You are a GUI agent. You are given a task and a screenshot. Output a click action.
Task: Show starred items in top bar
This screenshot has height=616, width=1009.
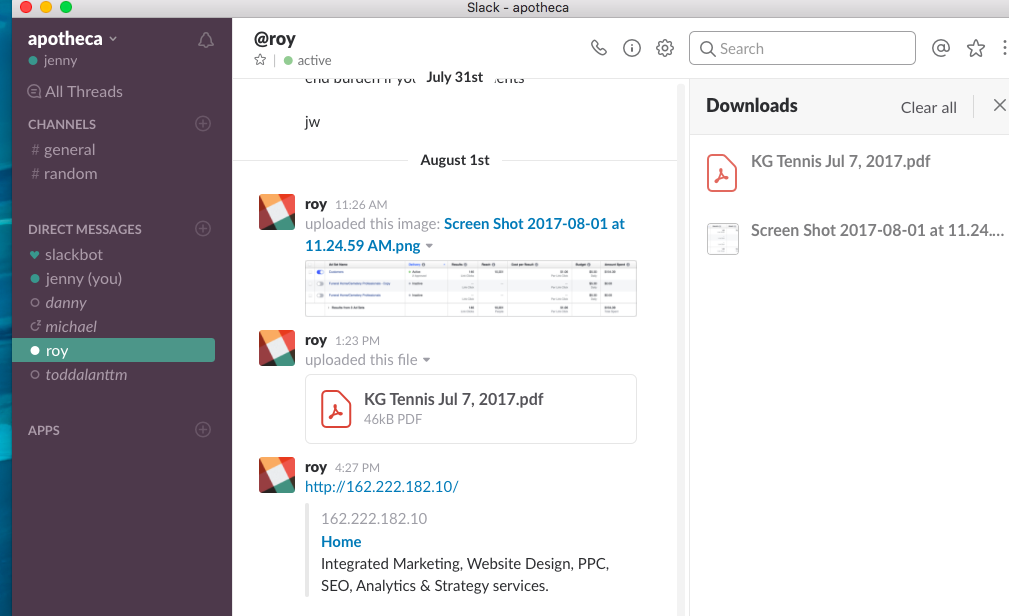[976, 48]
